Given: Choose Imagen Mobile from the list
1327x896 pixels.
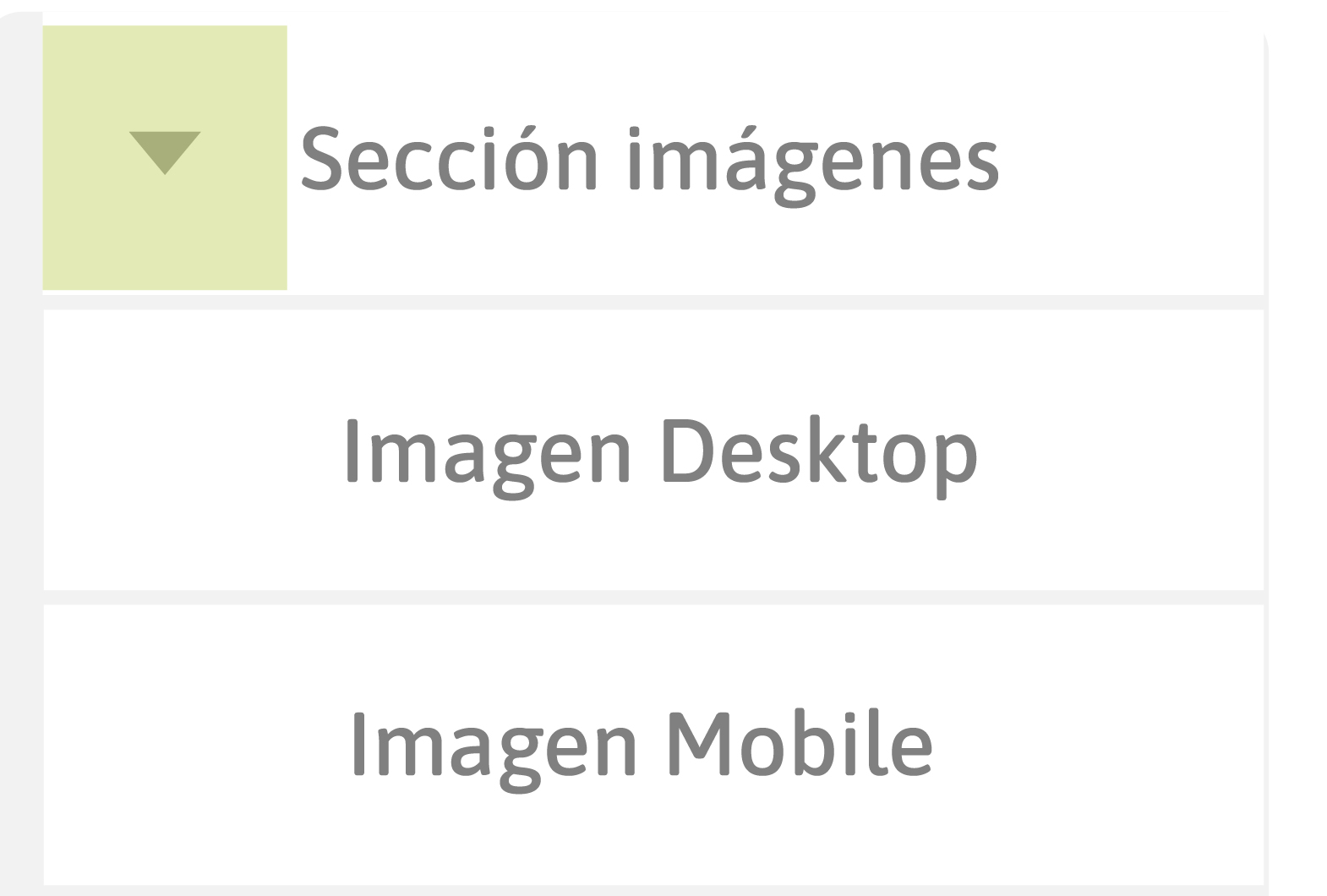Looking at the screenshot, I should (x=642, y=744).
